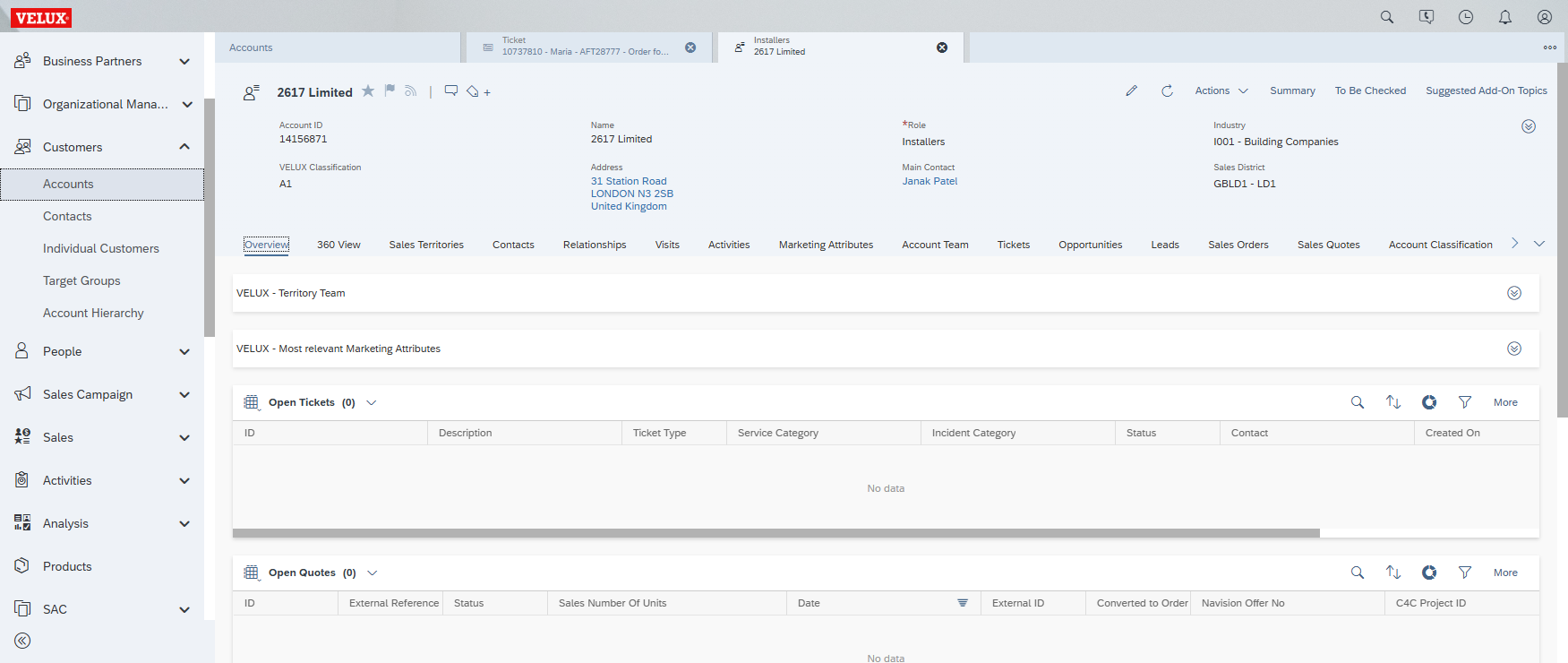The width and height of the screenshot is (1568, 663).
Task: Click the To Be Checked button
Action: tap(1370, 90)
